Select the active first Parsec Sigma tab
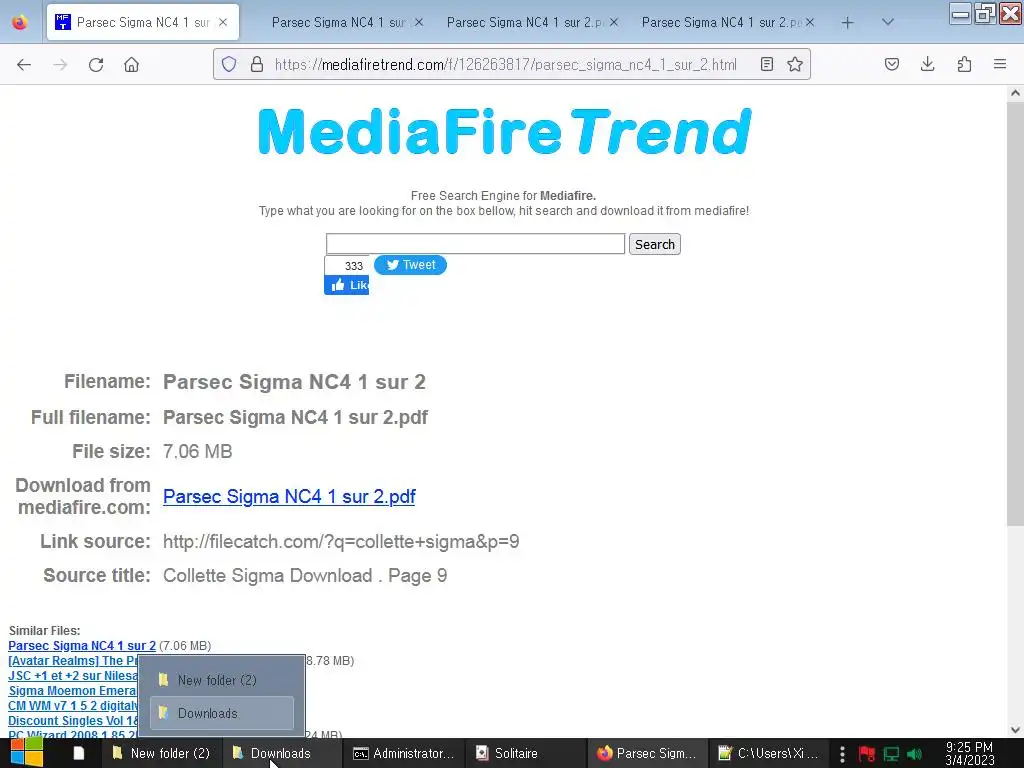Image resolution: width=1024 pixels, height=768 pixels. 142,22
